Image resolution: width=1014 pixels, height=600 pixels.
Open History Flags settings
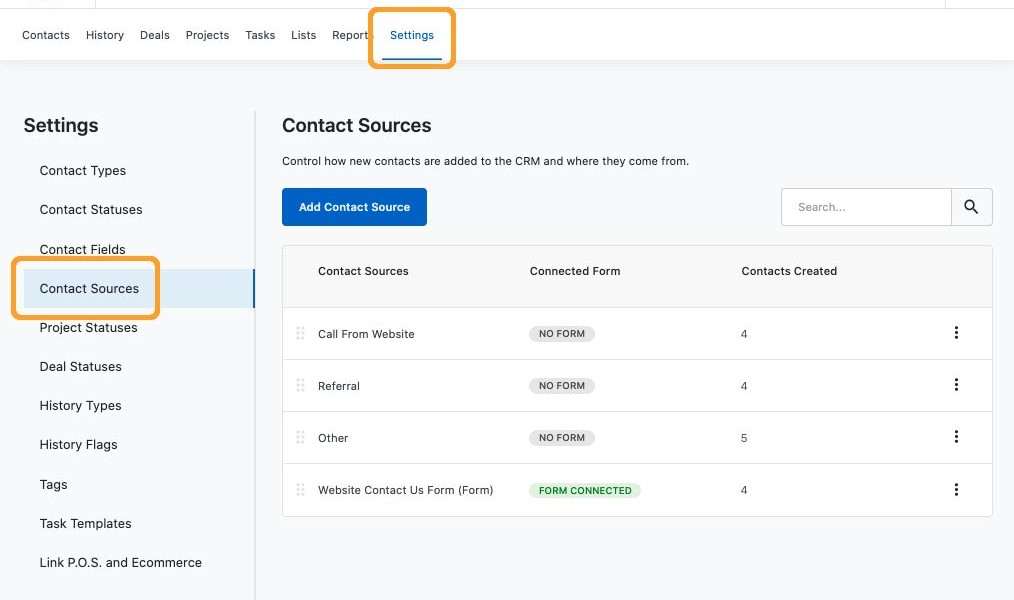[78, 445]
